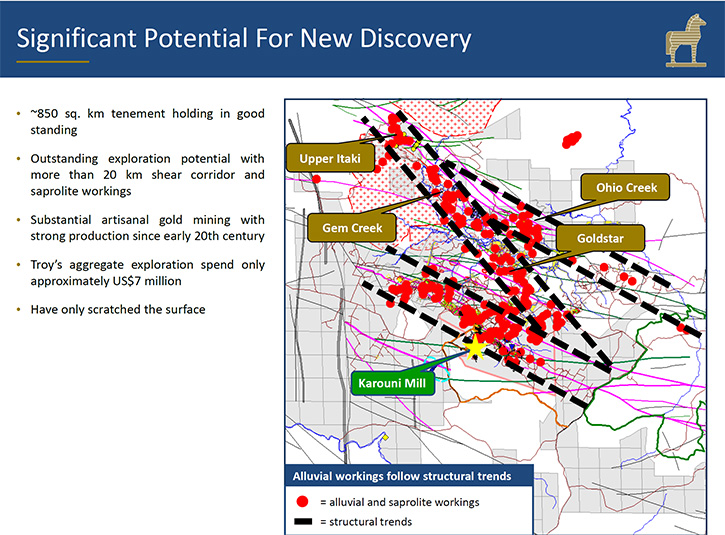Click 'Have only scratched the surface' text

(118, 309)
